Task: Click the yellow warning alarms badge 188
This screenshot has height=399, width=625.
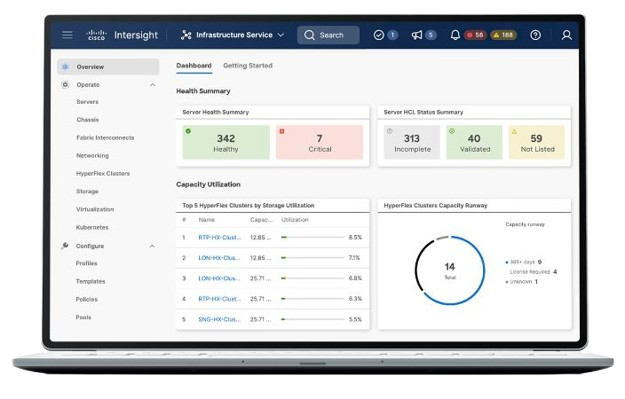Action: pyautogui.click(x=503, y=35)
